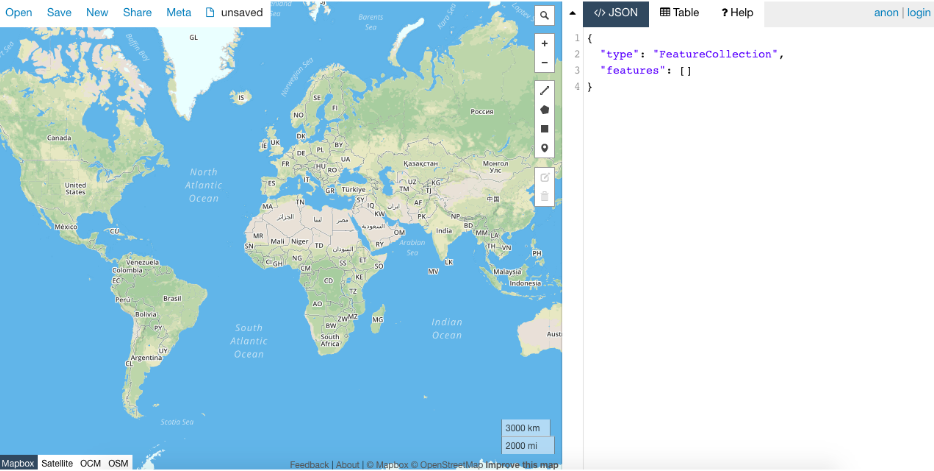Click the unsaved file name label

click(x=242, y=13)
